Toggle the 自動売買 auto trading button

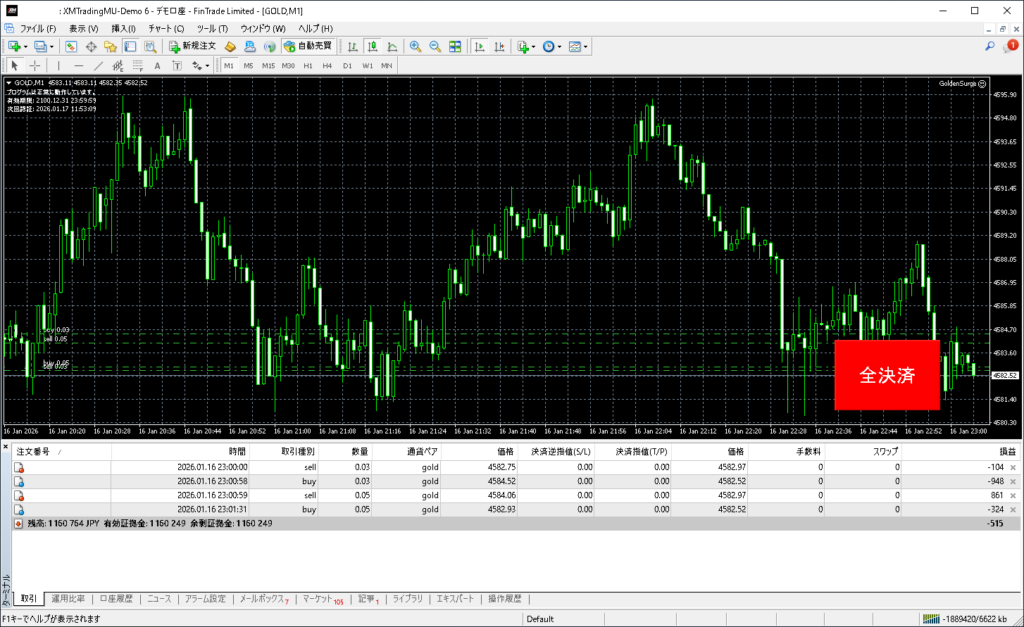(308, 46)
